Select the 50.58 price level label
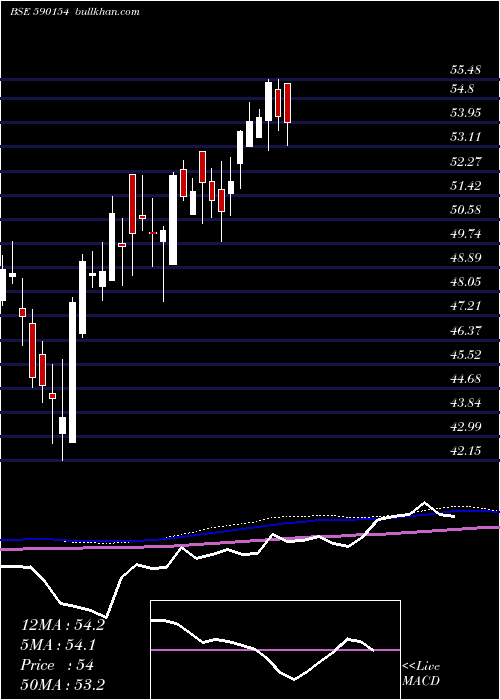The width and height of the screenshot is (500, 700). [465, 209]
